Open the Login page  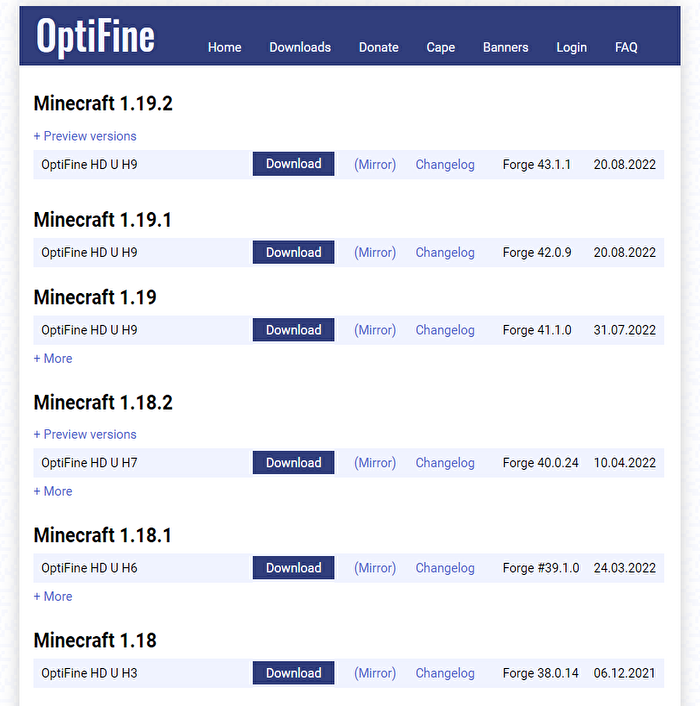click(x=571, y=47)
